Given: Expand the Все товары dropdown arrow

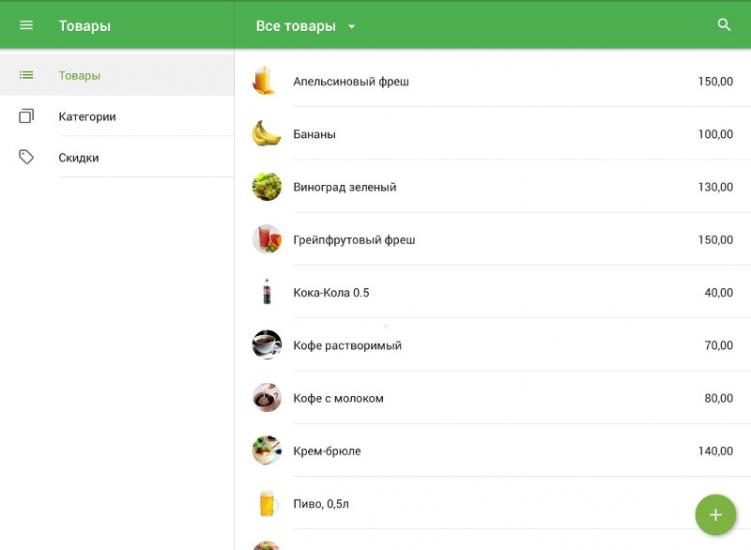Looking at the screenshot, I should [352, 27].
